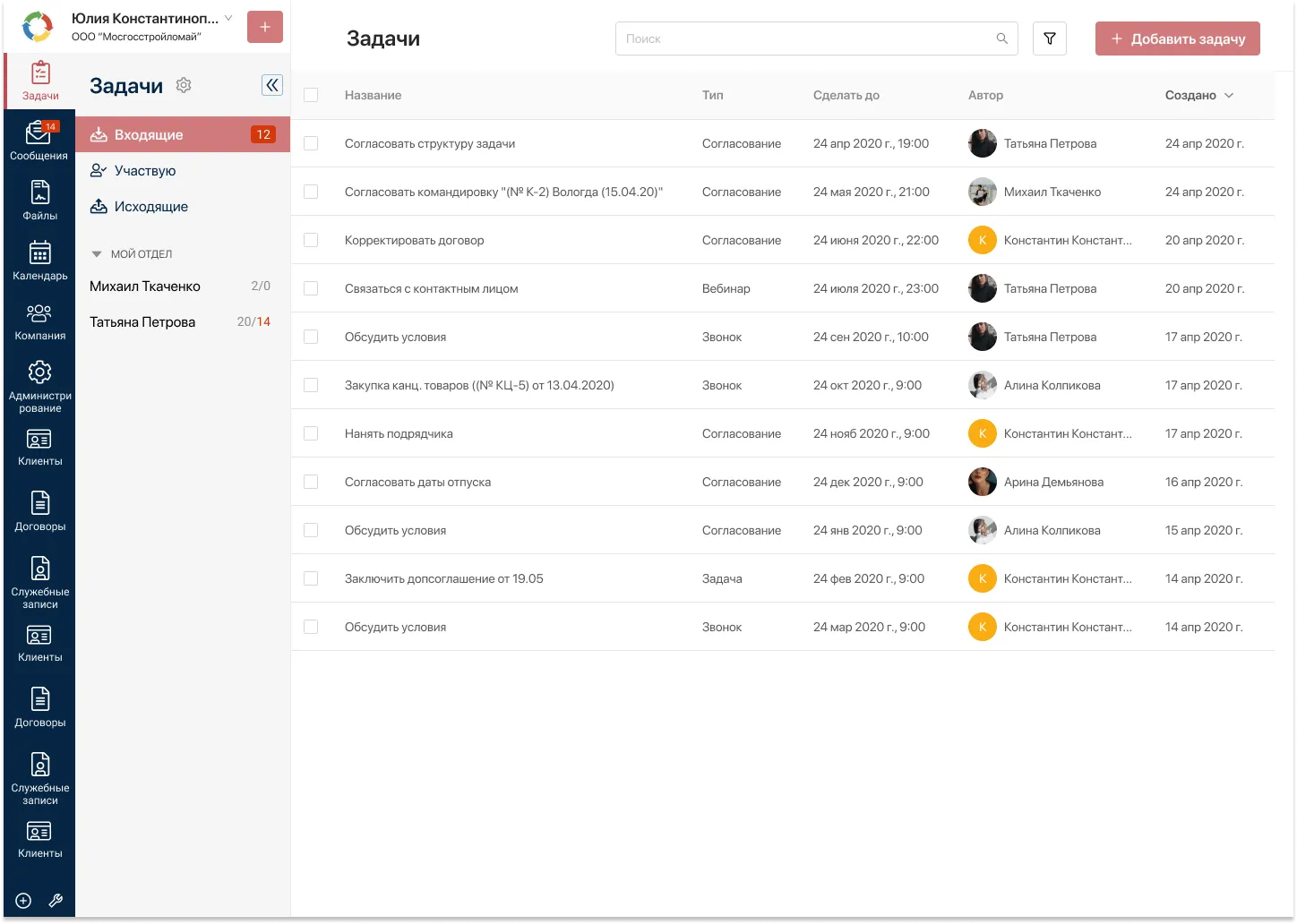Click the Входящие inbox tray icon
The image size is (1297, 924).
pos(99,134)
